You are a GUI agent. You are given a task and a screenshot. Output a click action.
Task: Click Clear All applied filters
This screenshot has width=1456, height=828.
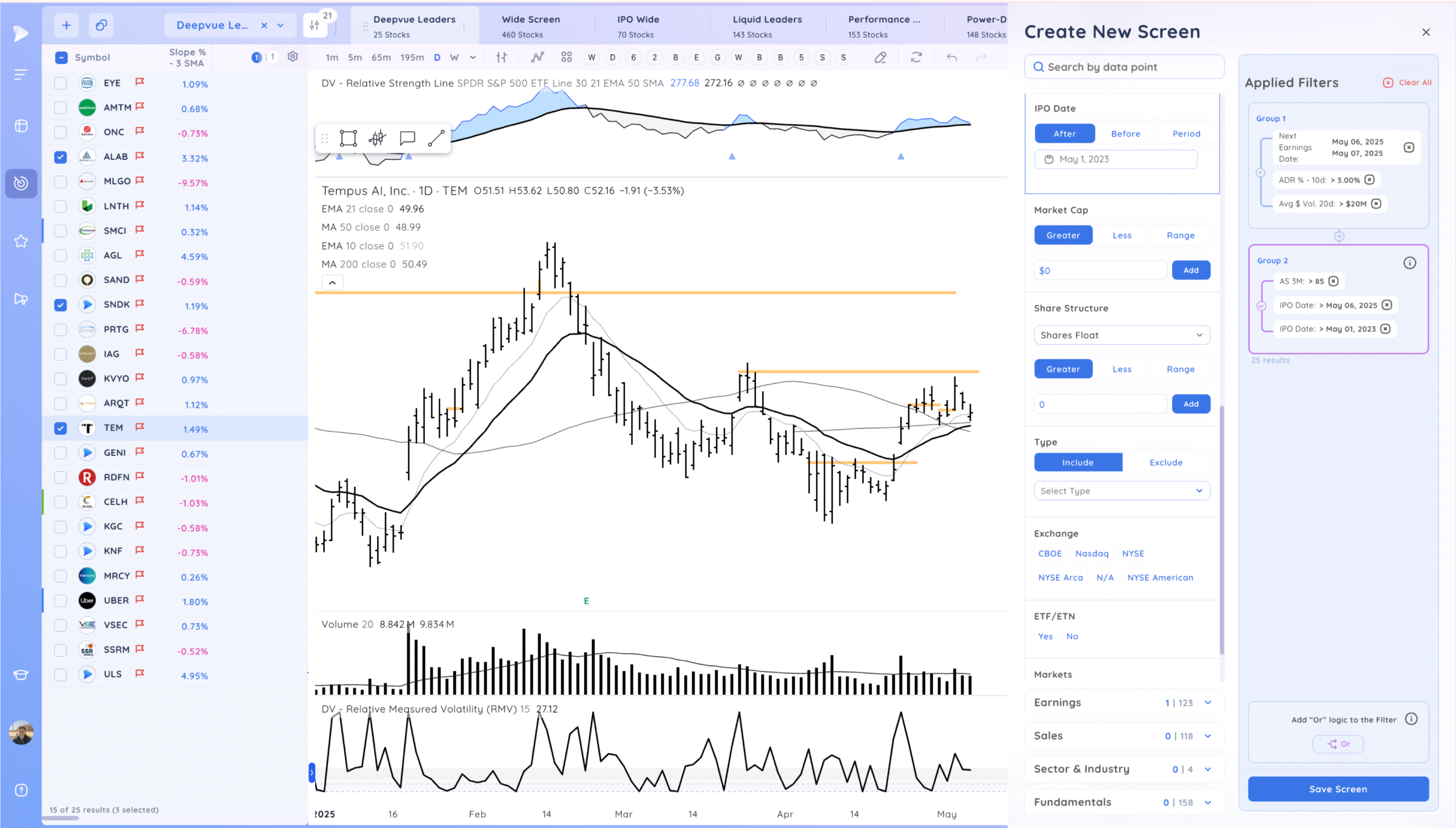click(1407, 83)
